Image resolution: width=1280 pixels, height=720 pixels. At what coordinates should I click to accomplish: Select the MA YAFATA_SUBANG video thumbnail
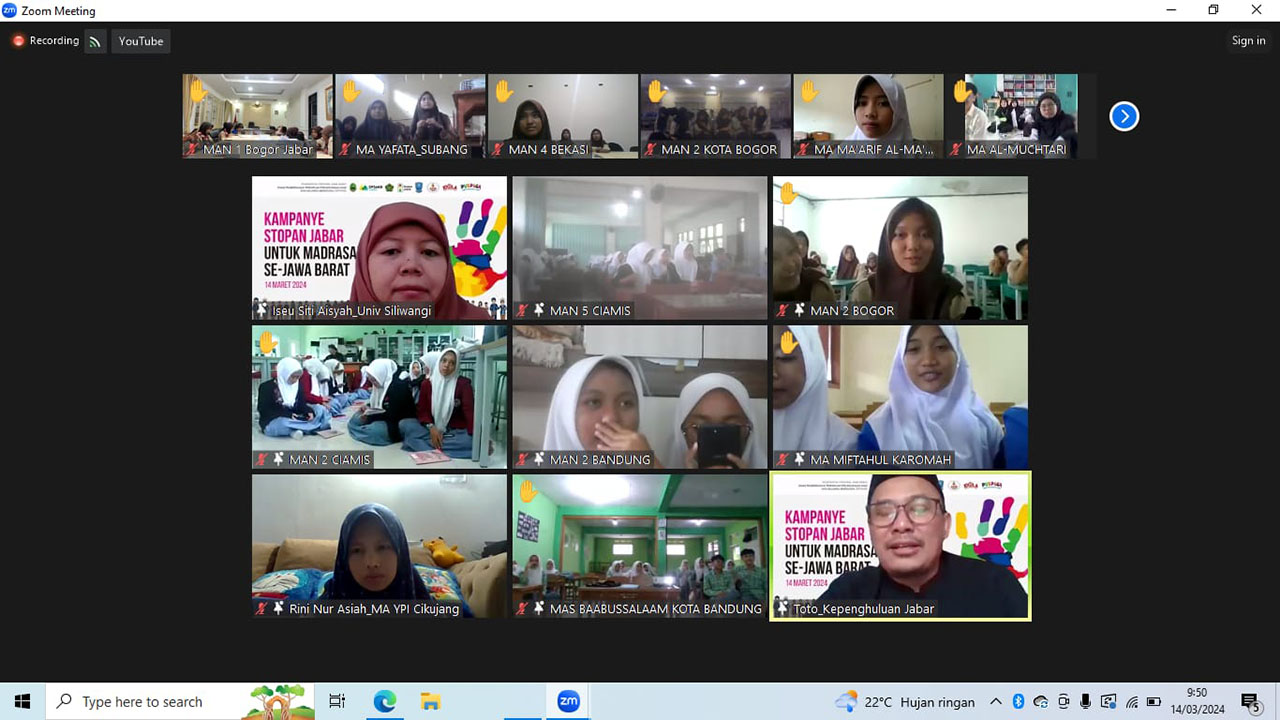(x=410, y=116)
